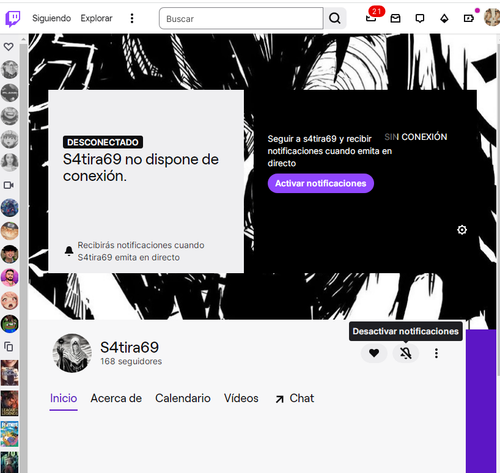Click the bell icon beside Recibirás notificaciones

tap(69, 251)
